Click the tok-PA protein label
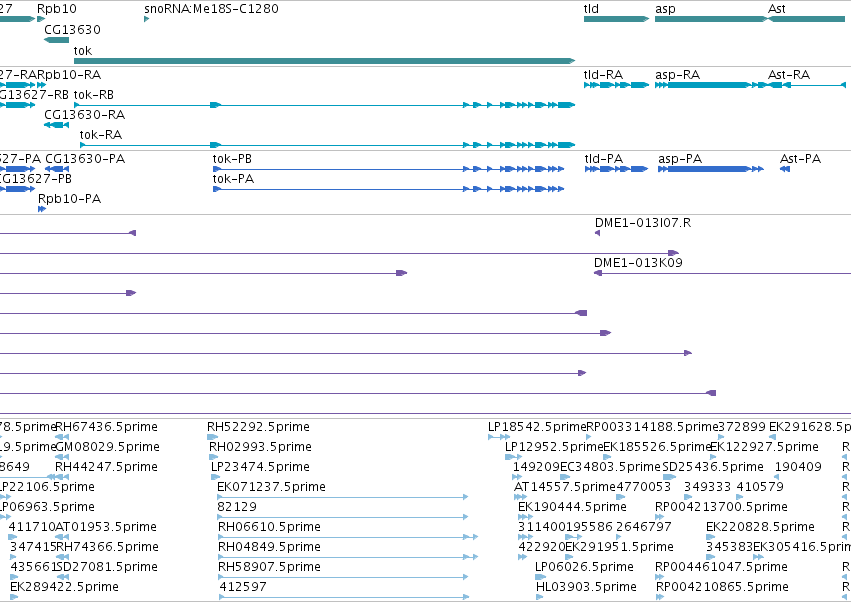The image size is (851, 602). click(x=233, y=179)
